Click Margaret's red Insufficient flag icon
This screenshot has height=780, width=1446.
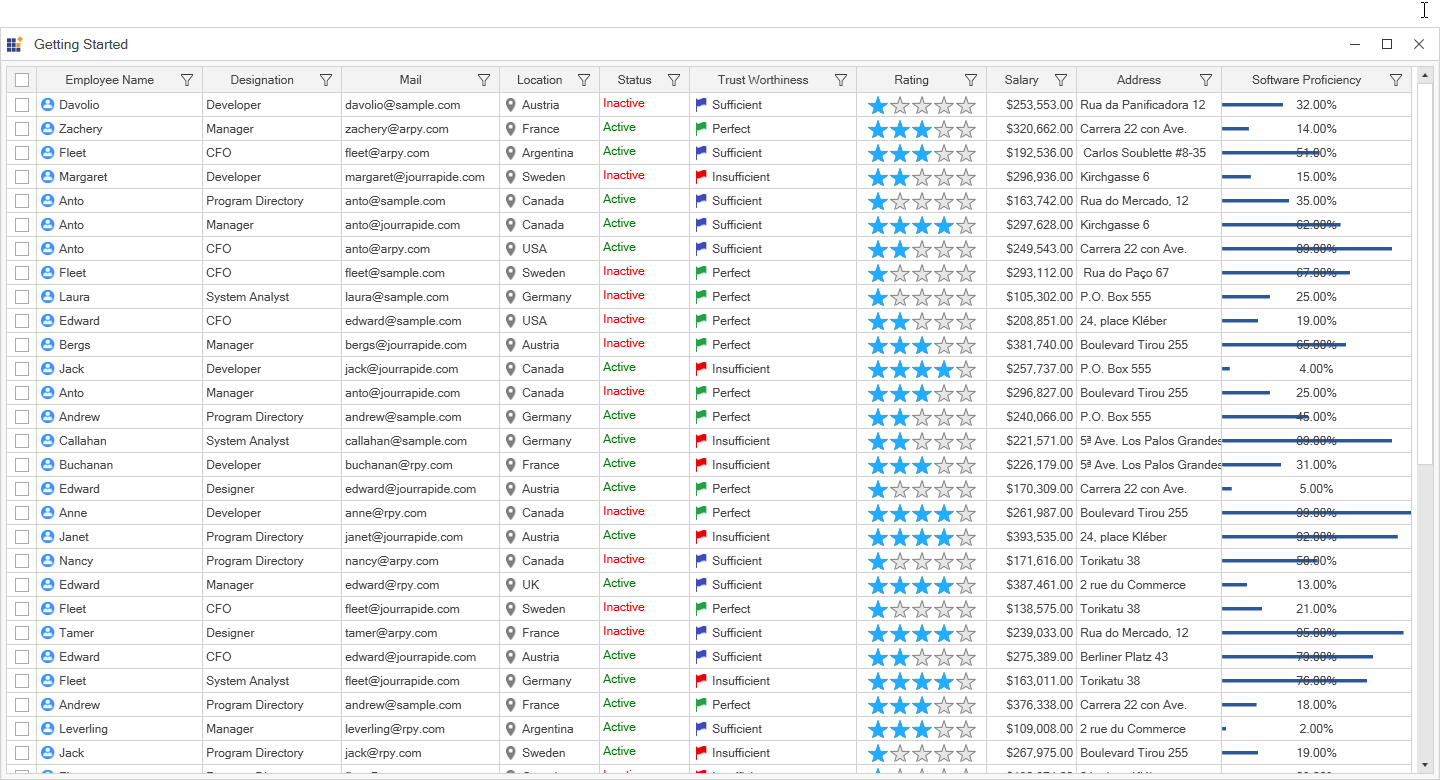point(701,176)
